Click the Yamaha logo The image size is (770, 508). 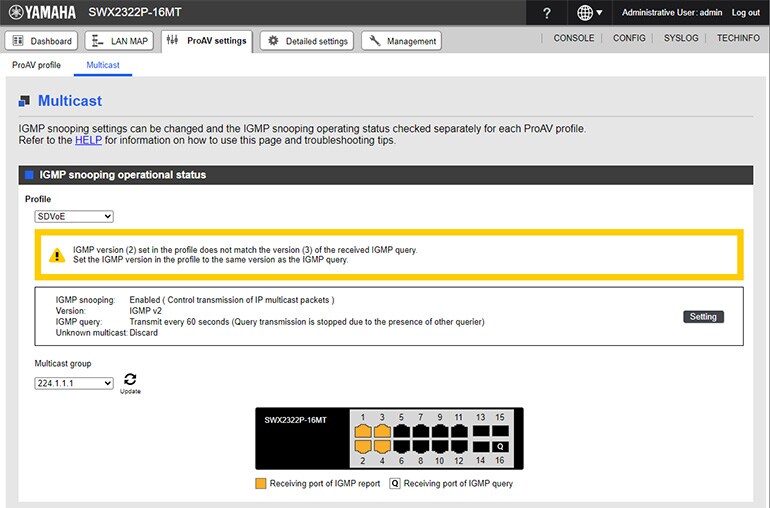(x=40, y=13)
